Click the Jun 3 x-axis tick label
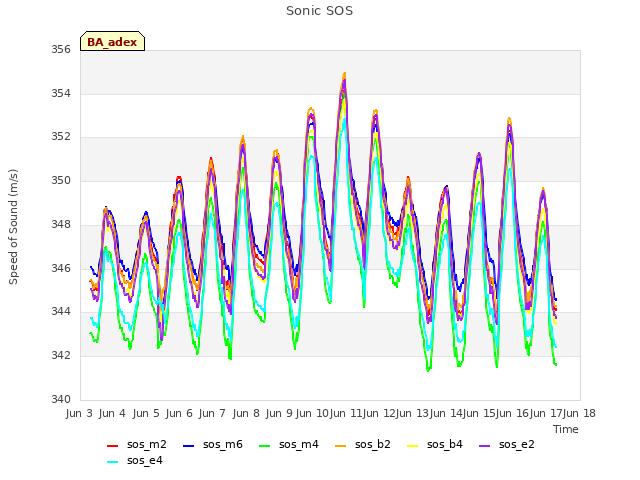 [x=79, y=413]
